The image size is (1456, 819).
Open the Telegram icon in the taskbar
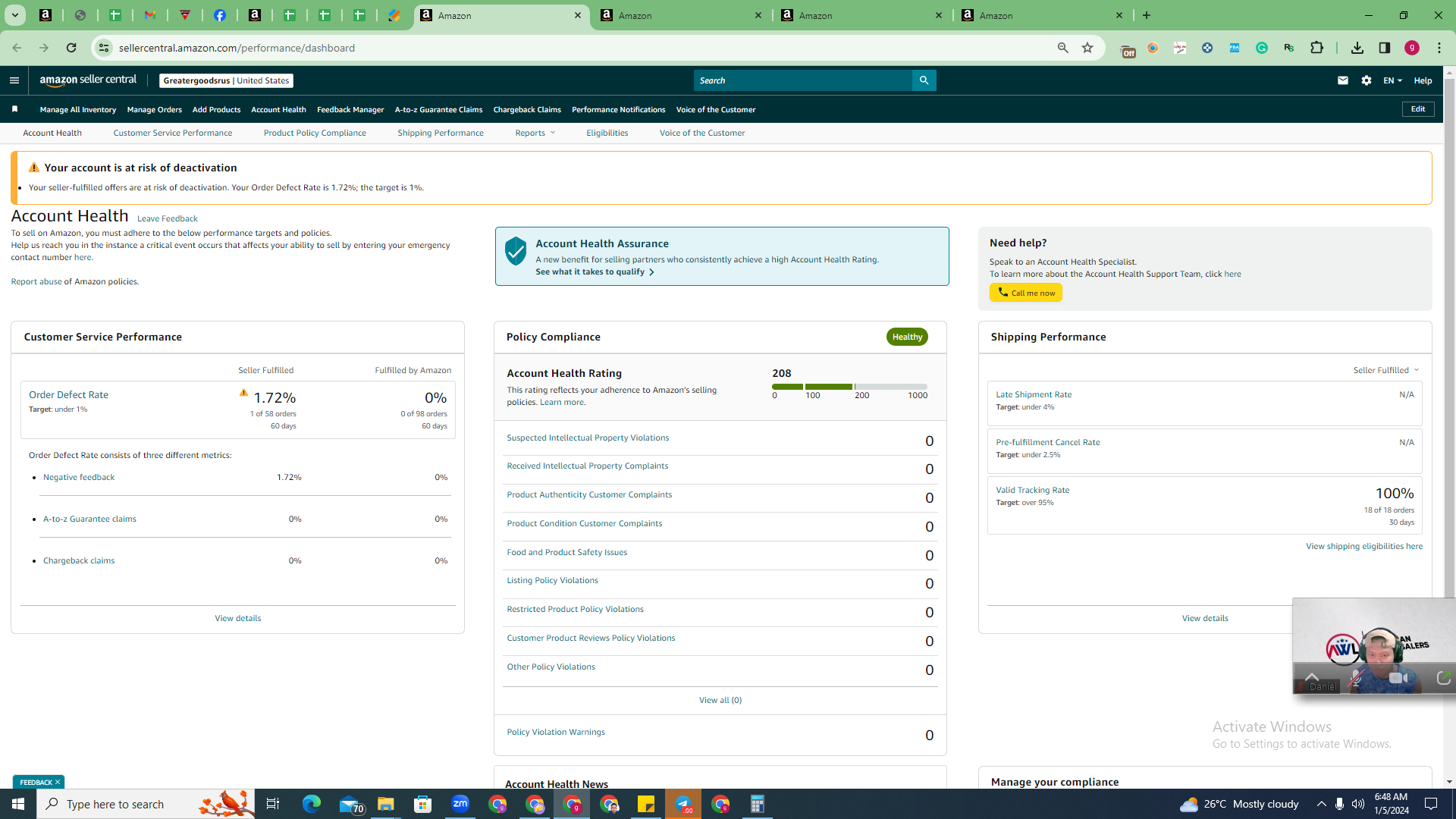pos(683,804)
